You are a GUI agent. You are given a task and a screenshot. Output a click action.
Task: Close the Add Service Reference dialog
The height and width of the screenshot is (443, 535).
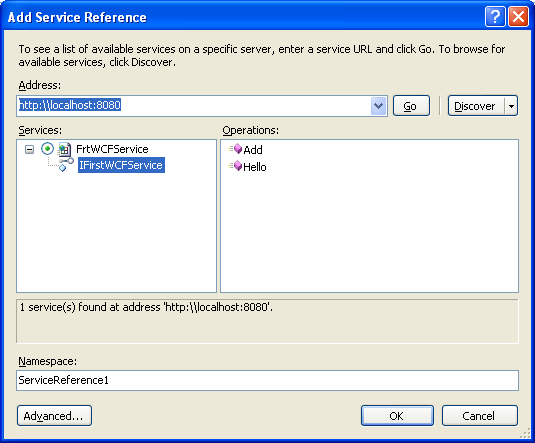(x=518, y=16)
